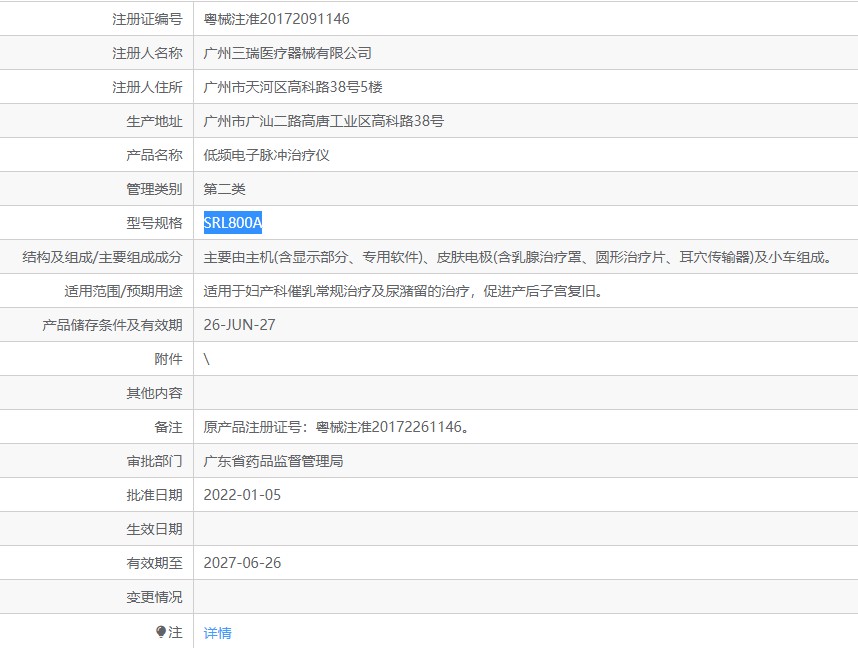Click the 备注 label
Image resolution: width=858 pixels, height=648 pixels.
(x=168, y=427)
